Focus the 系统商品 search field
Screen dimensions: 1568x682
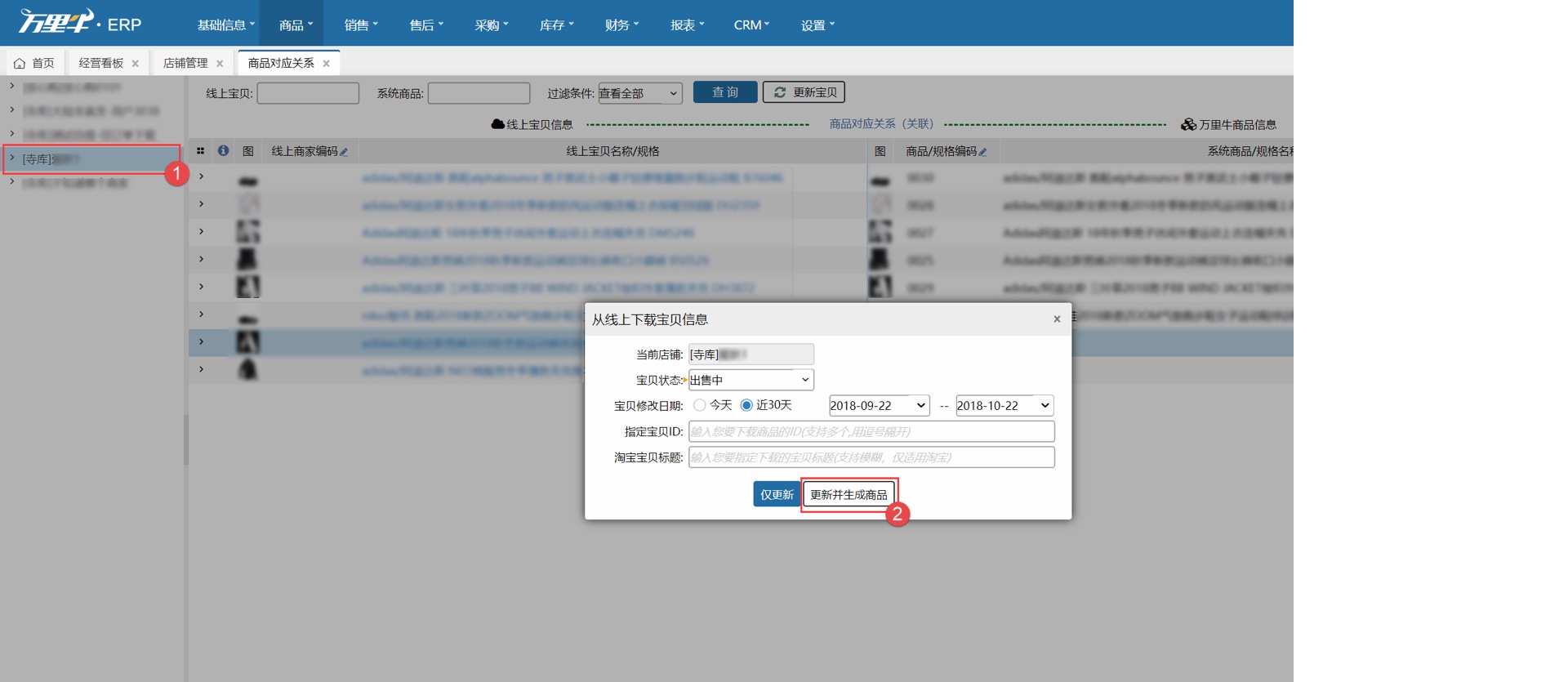click(x=479, y=93)
